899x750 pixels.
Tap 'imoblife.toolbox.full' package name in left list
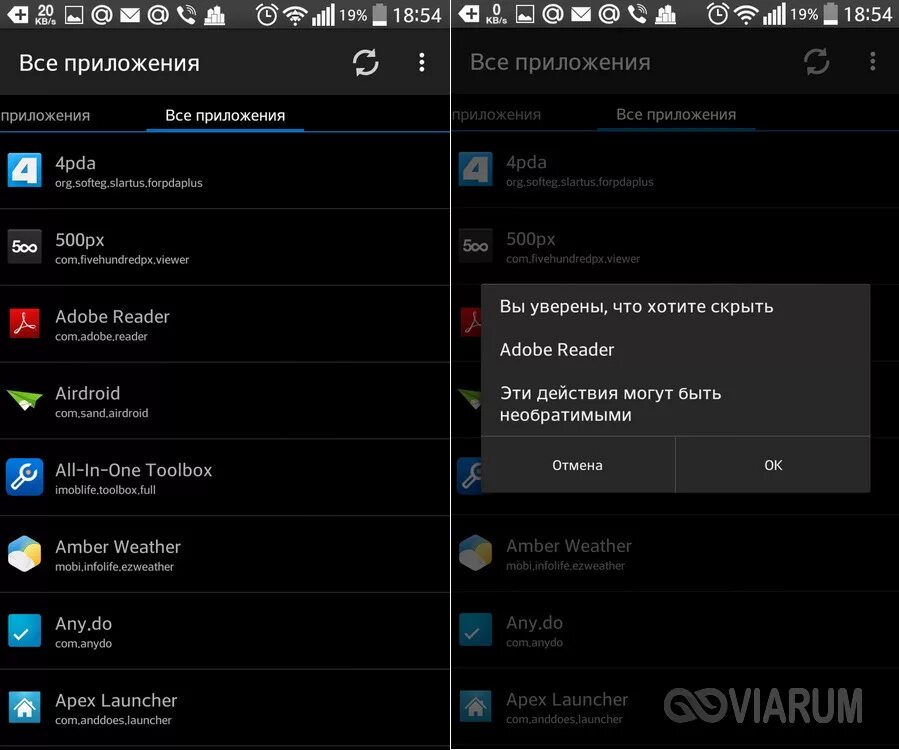point(105,490)
